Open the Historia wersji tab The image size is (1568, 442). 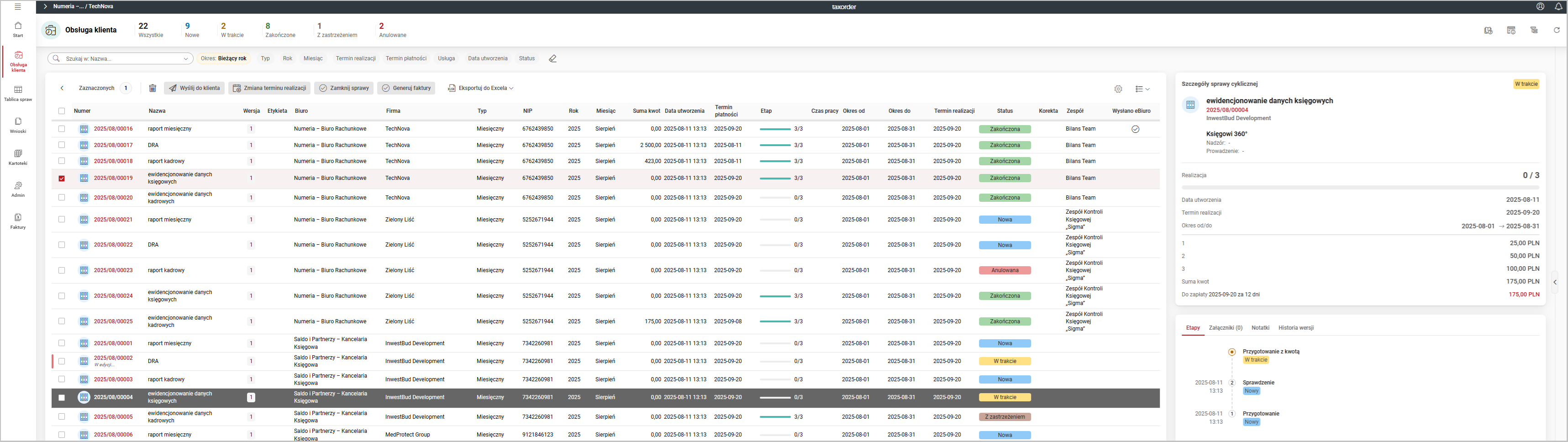(x=1295, y=328)
